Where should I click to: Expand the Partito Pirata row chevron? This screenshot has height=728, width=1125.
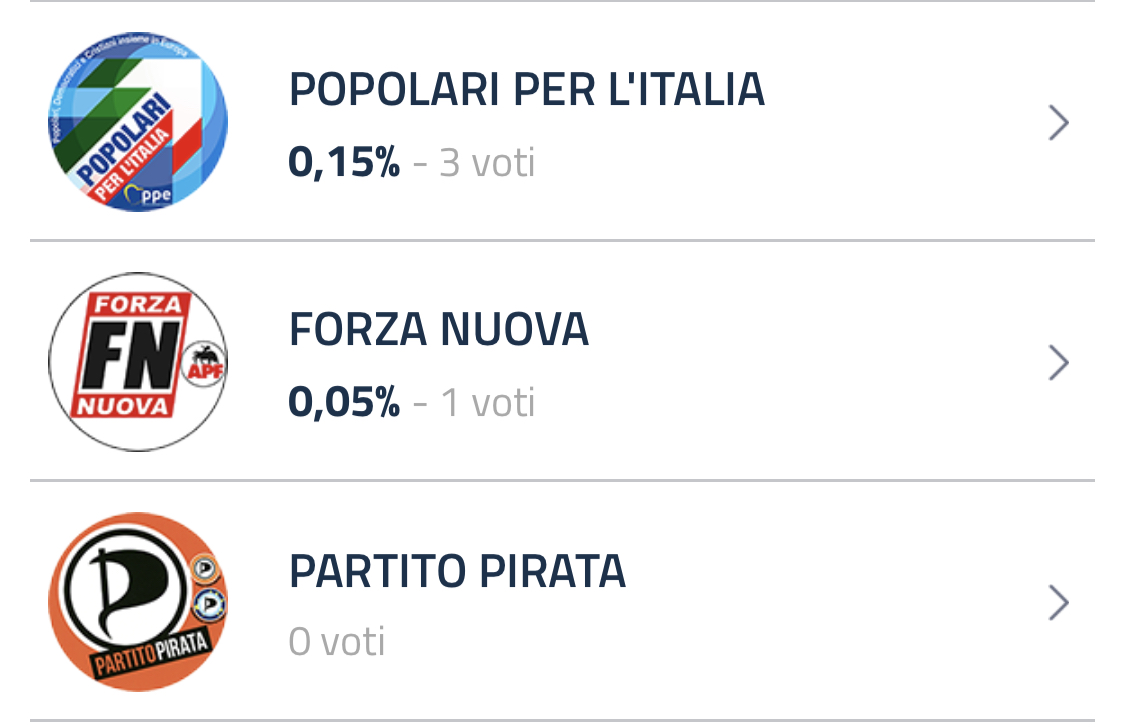[1059, 602]
